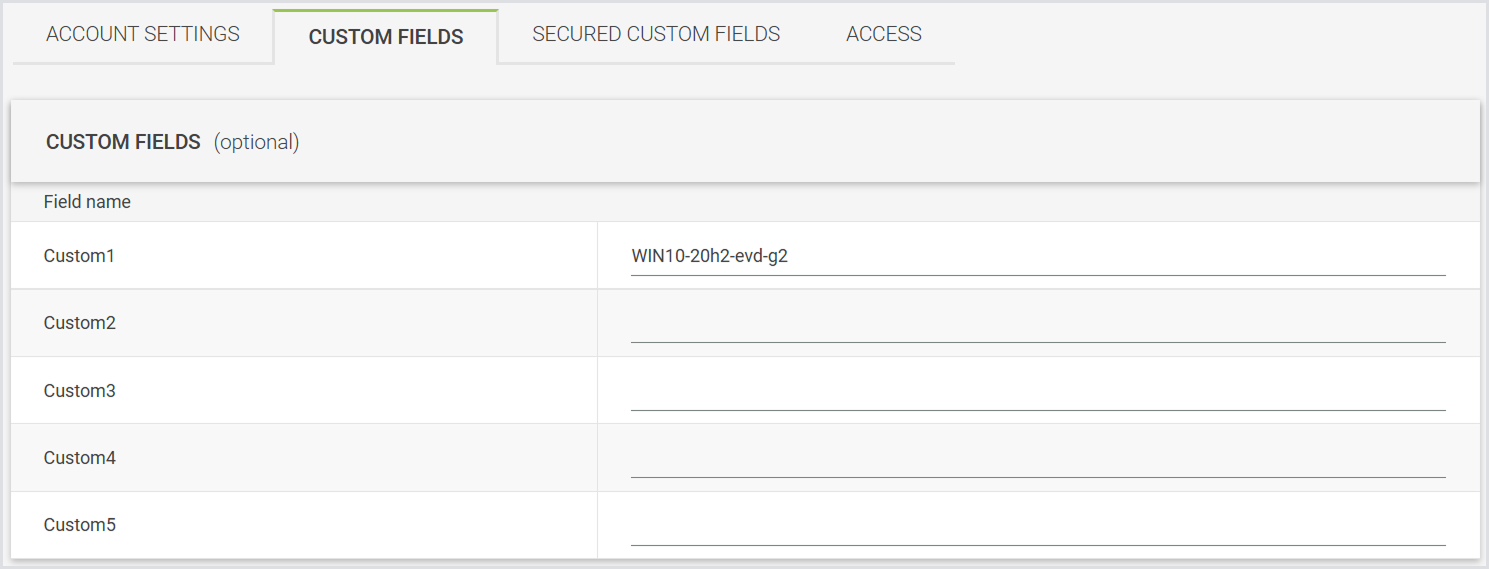Click the Field name column header

pos(87,202)
